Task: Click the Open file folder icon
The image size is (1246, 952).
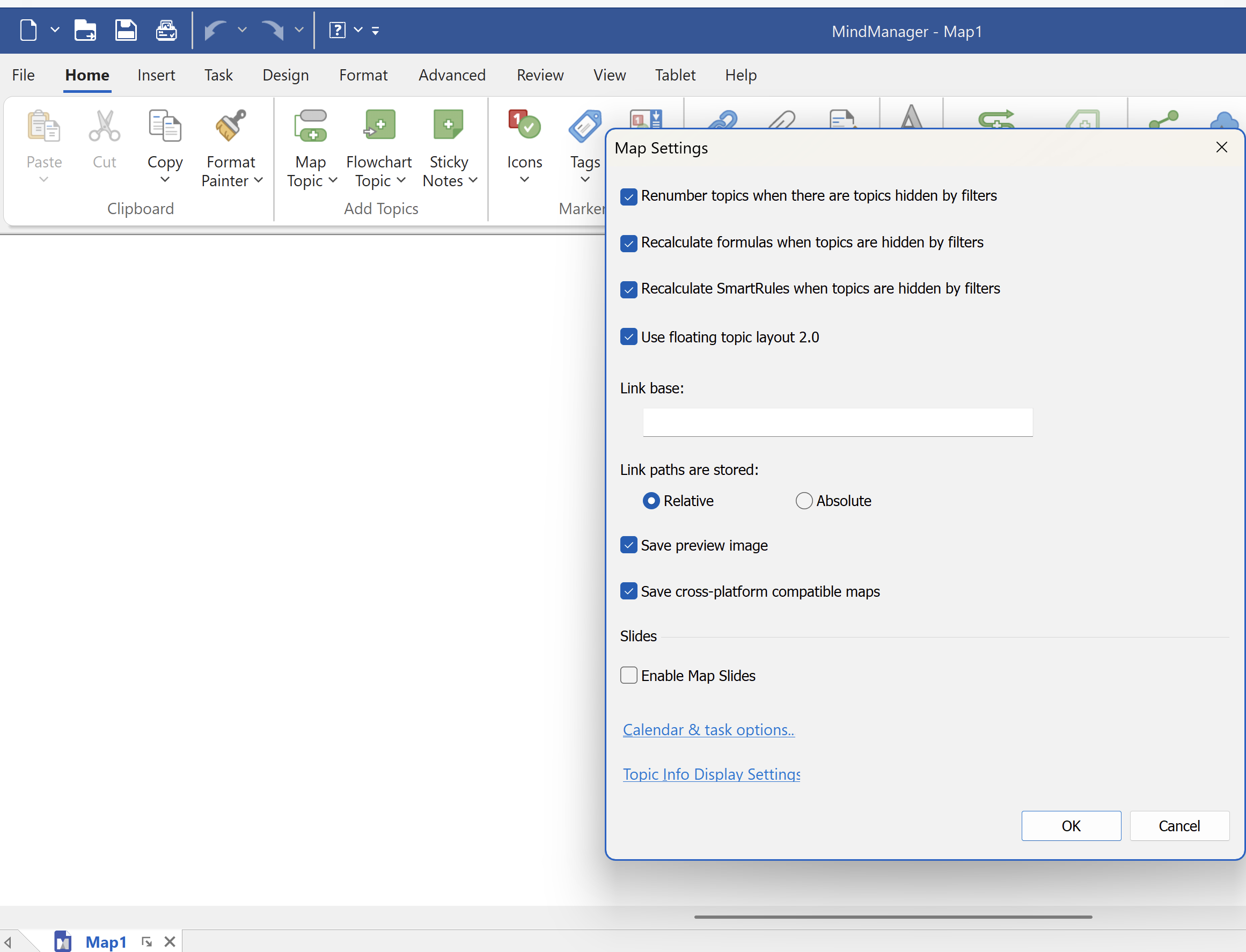Action: click(x=85, y=30)
